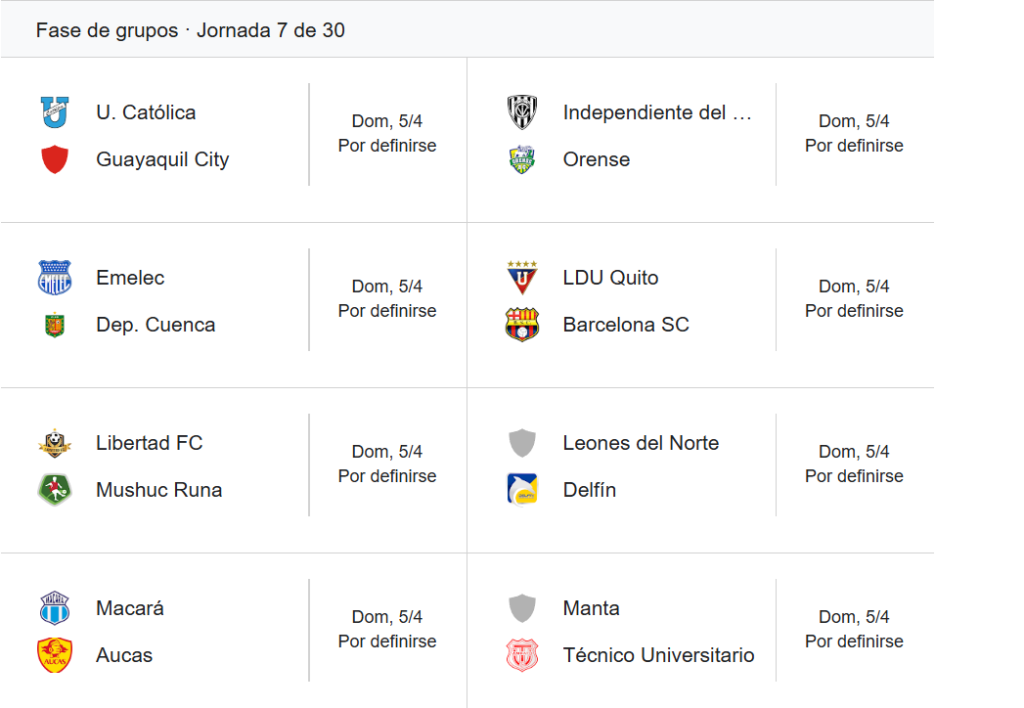Click the U. Católica team crest
1024x708 pixels.
(x=54, y=112)
